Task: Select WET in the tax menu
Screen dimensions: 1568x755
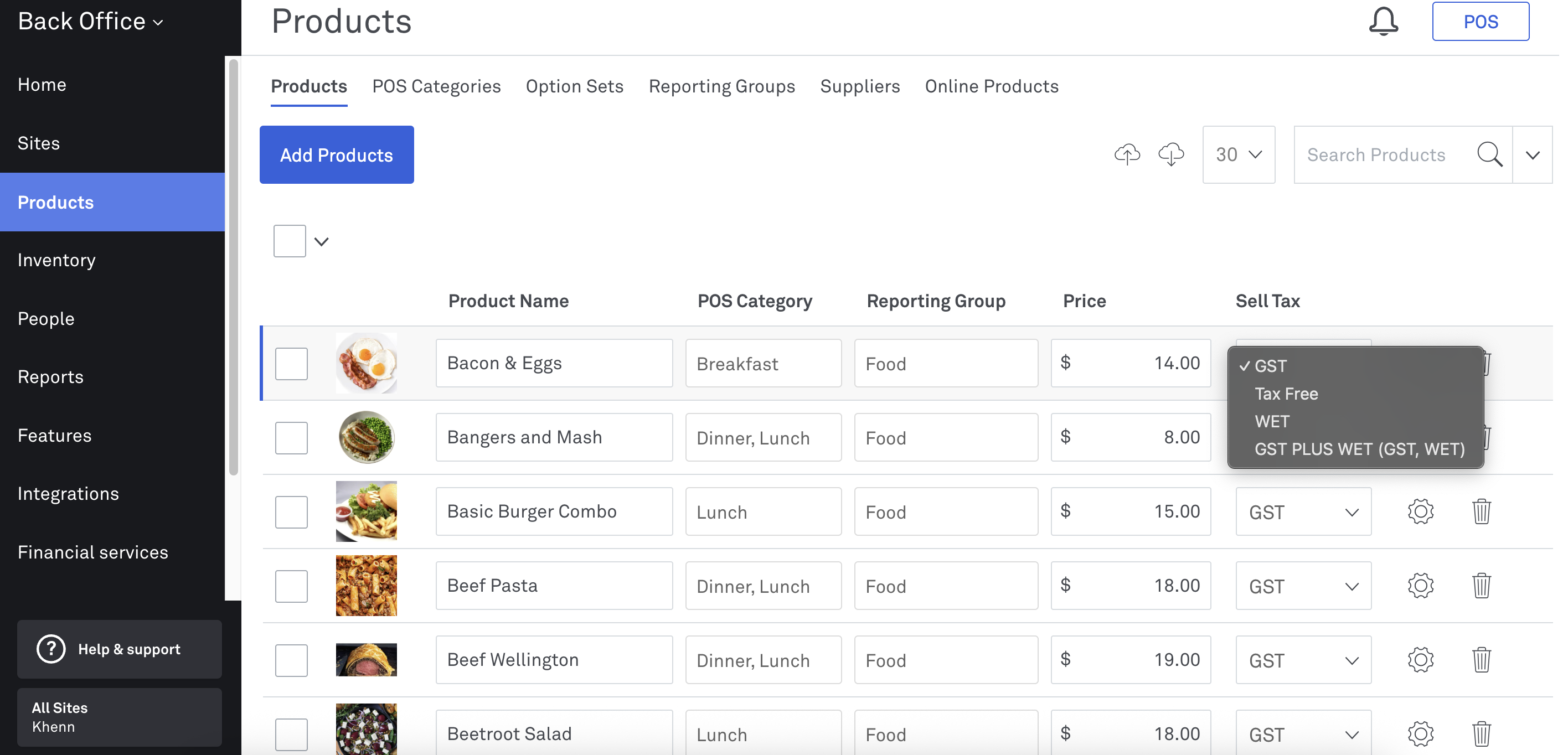Action: click(x=1272, y=422)
